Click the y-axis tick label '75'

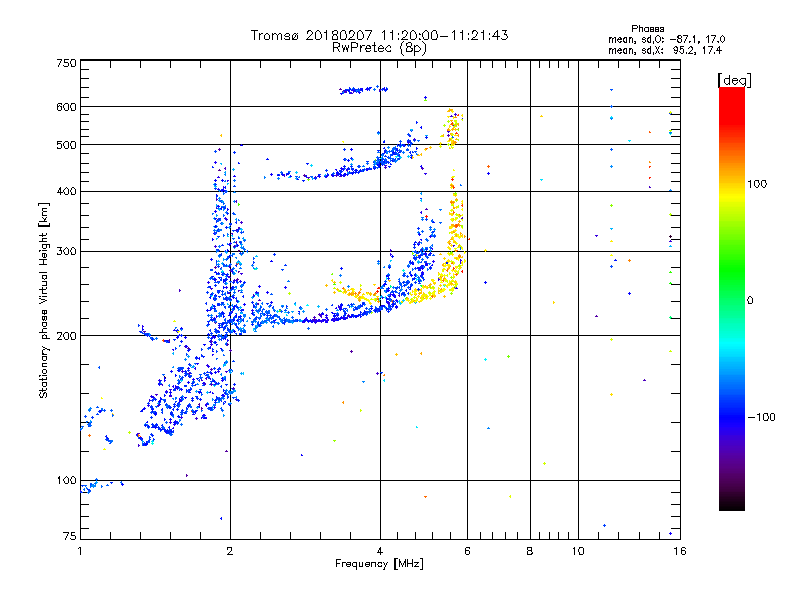(70, 536)
